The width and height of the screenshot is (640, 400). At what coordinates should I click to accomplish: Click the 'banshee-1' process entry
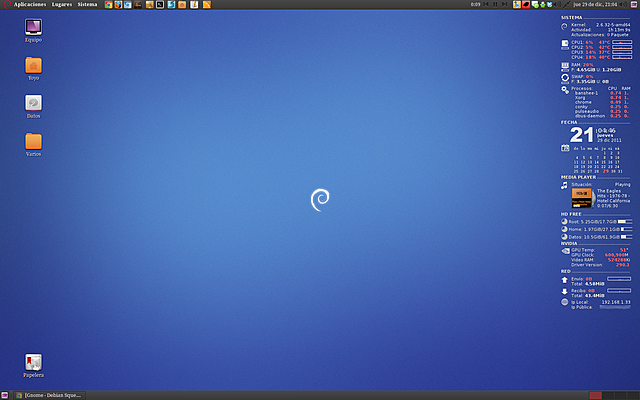coord(586,93)
